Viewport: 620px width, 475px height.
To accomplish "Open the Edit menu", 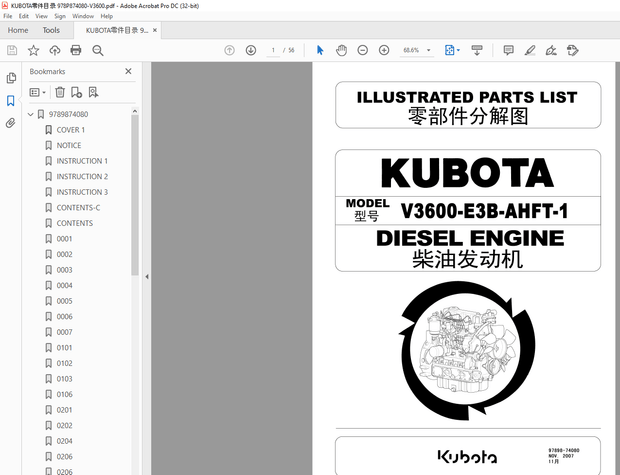I will click(24, 16).
